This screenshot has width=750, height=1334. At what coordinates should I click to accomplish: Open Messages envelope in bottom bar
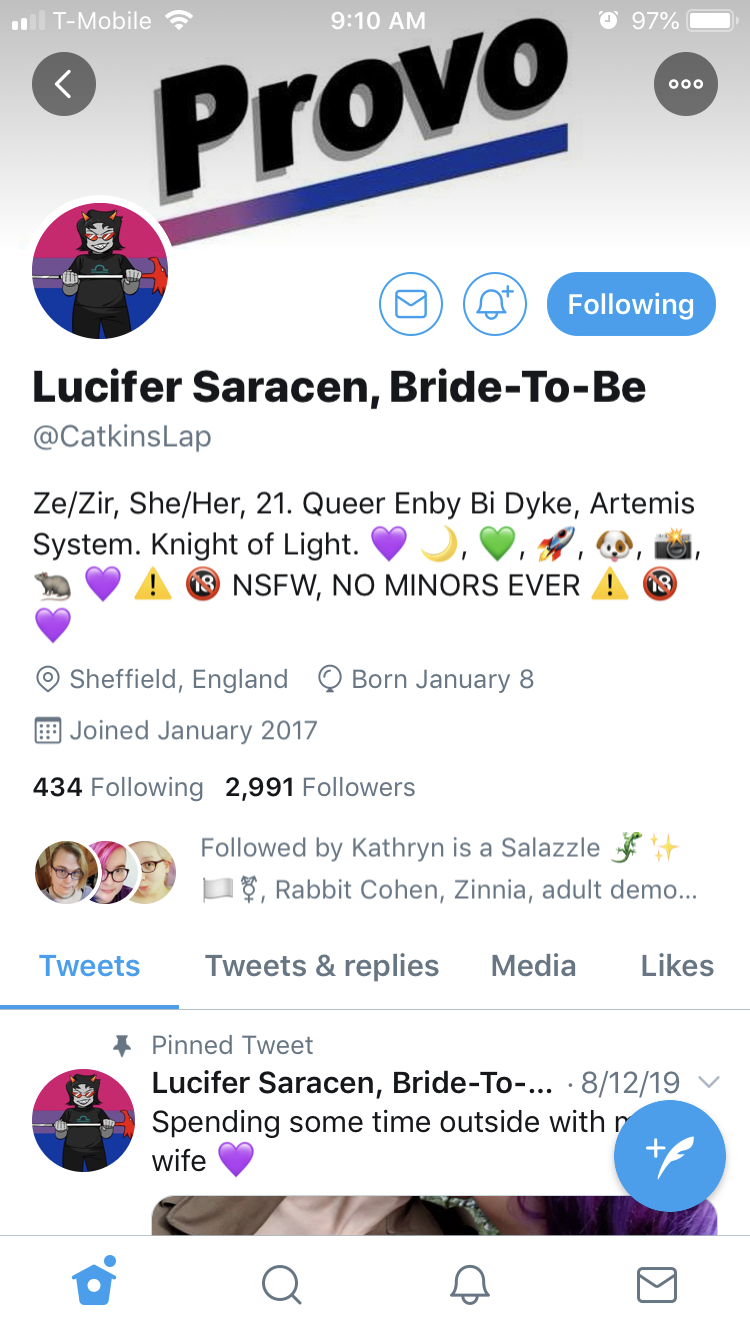[x=656, y=1284]
